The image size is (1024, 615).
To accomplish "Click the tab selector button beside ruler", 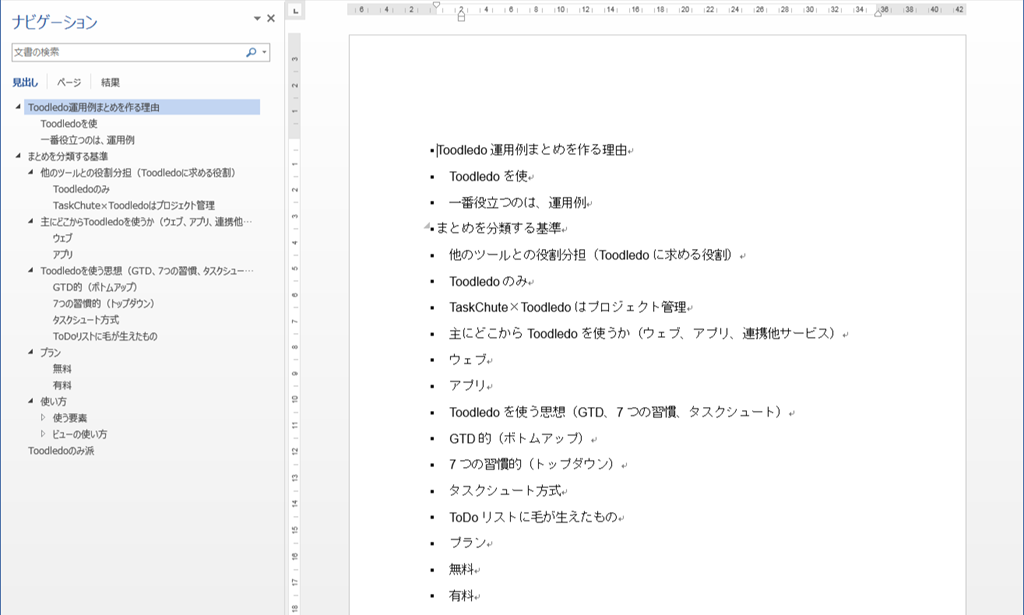I will pyautogui.click(x=295, y=10).
